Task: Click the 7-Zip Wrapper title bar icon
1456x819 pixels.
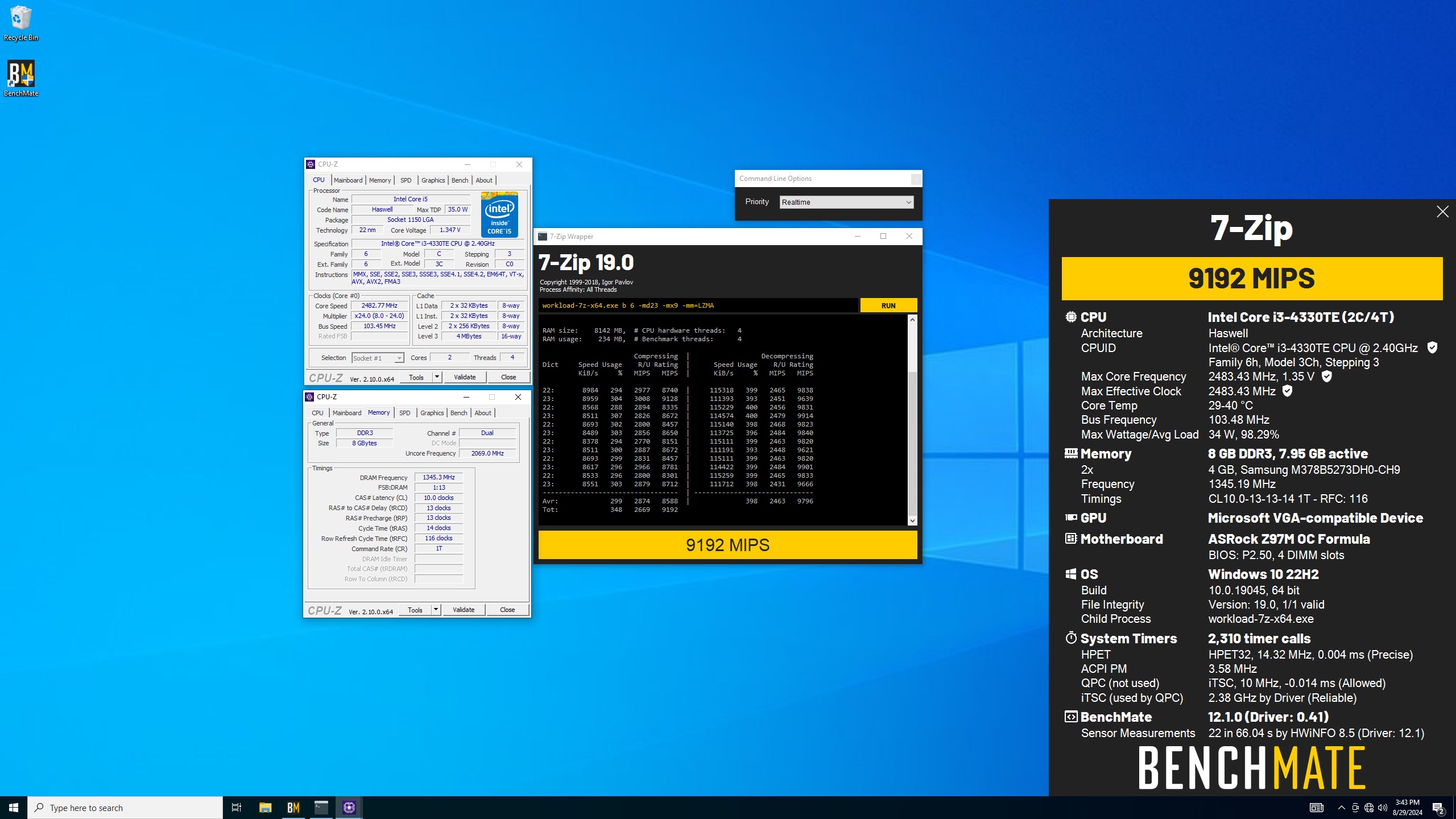Action: click(x=543, y=237)
